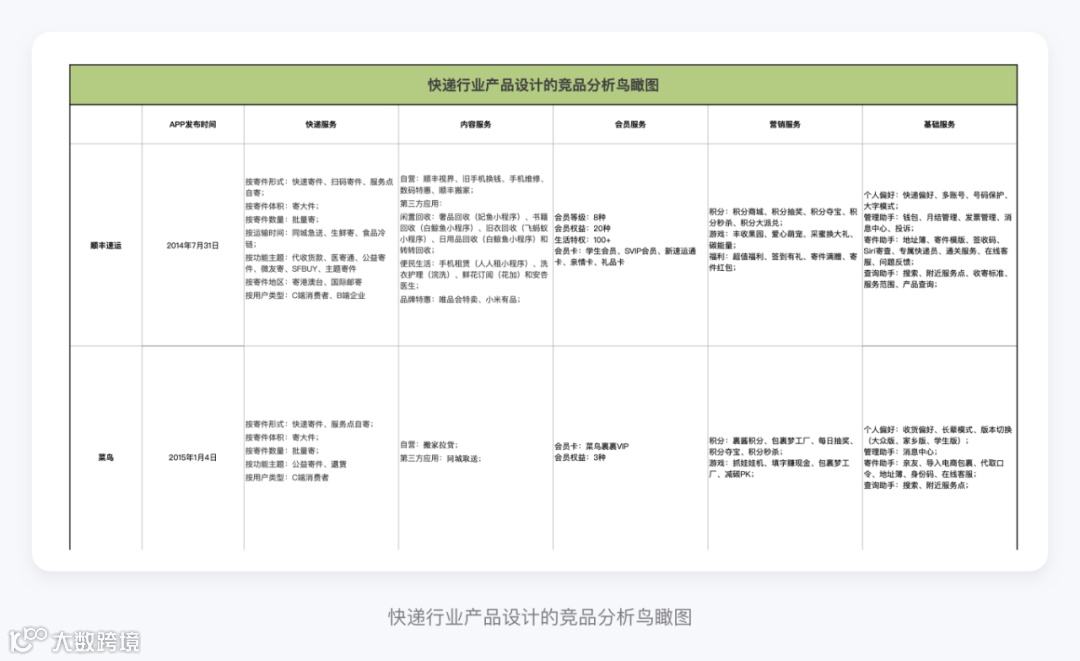
Task: Click the date cell 2014年7月31日
Action: pyautogui.click(x=193, y=246)
